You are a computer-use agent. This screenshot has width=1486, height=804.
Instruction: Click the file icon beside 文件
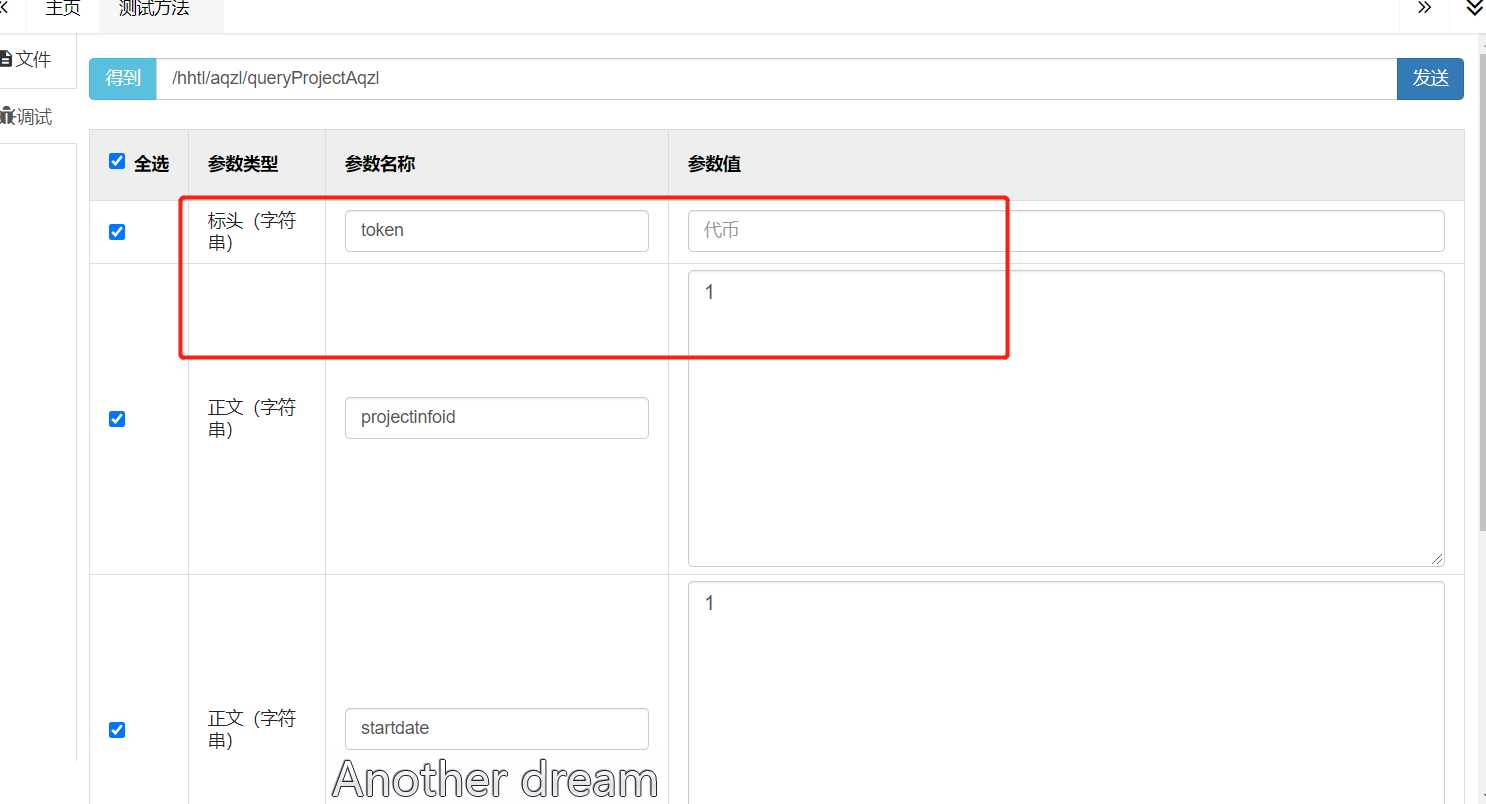pos(6,60)
